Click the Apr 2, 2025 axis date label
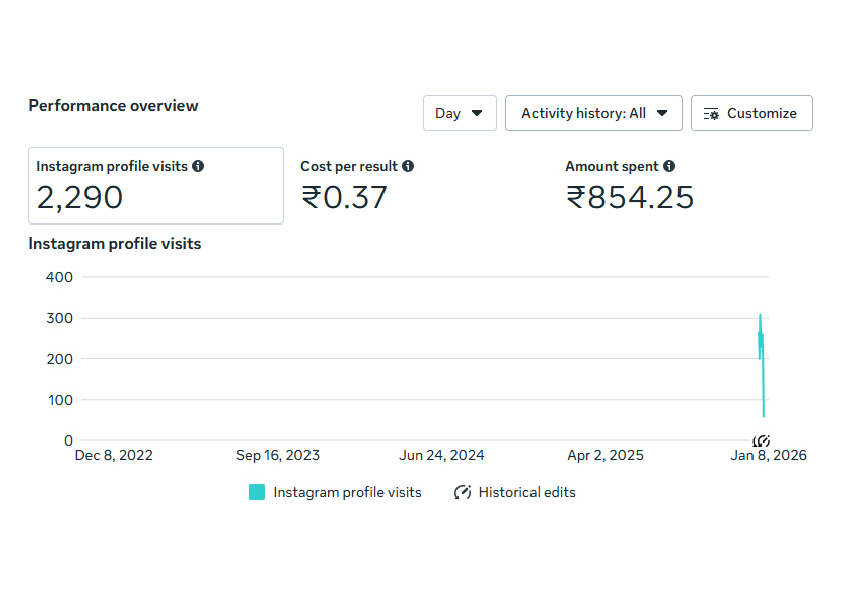 pos(606,456)
